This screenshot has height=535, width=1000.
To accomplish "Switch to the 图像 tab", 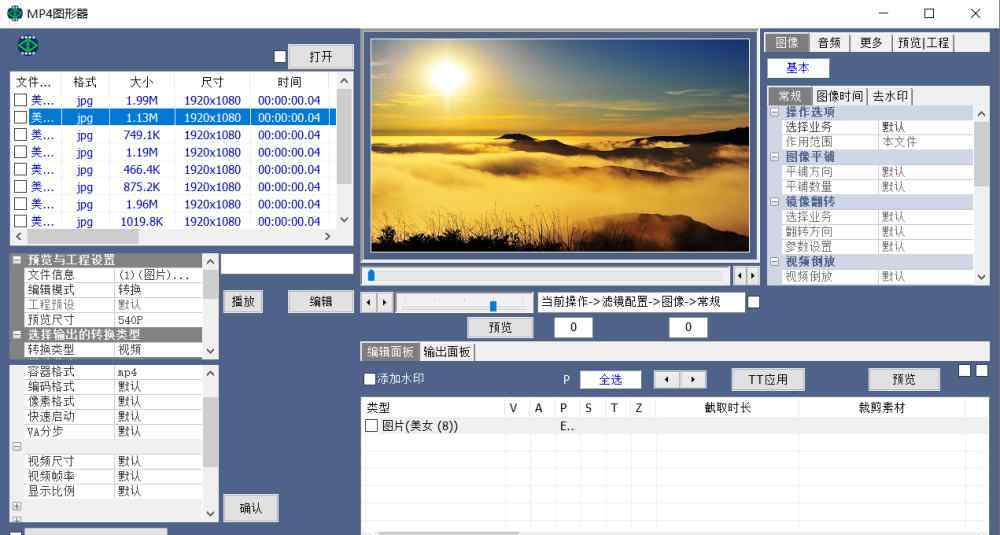I will [787, 43].
